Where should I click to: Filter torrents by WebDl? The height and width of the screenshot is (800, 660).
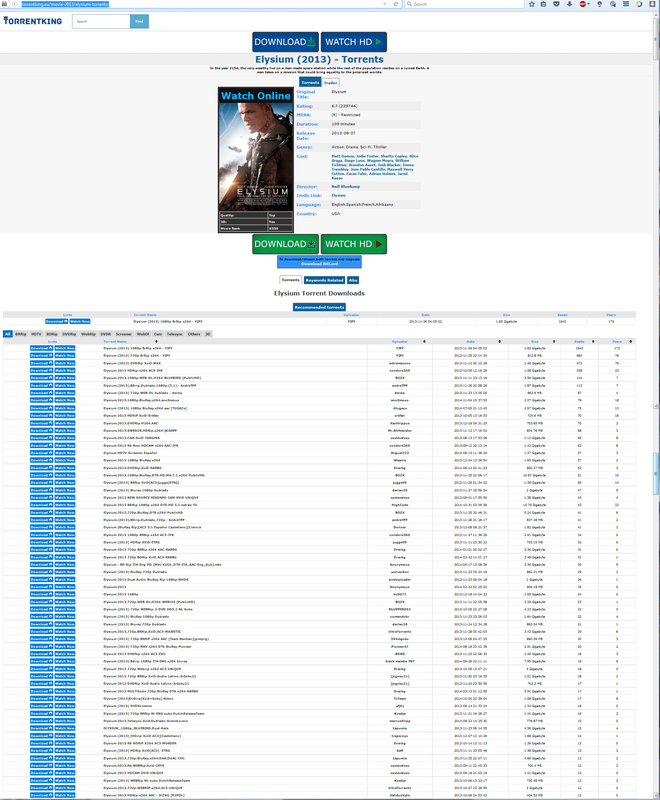[143, 334]
